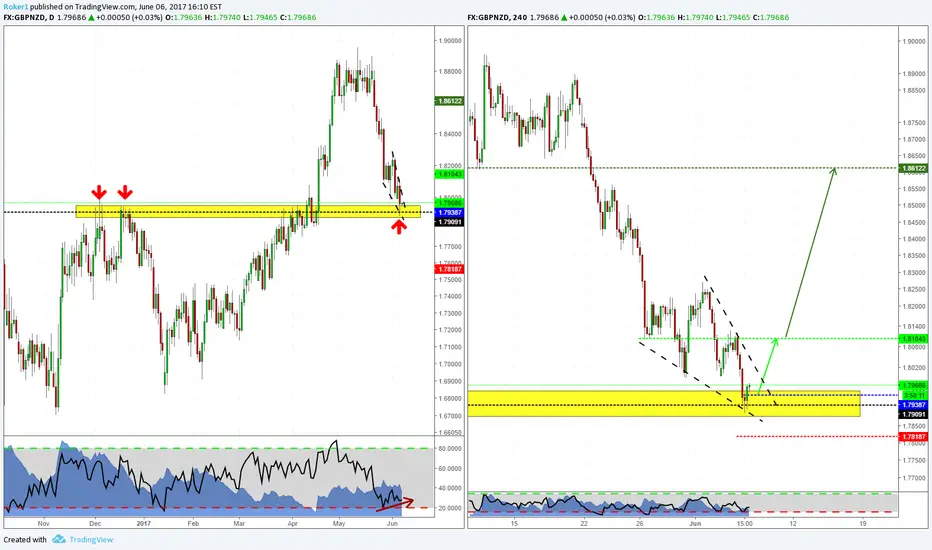Click the Dec date on daily time axis
The image size is (932, 550).
tap(95, 524)
